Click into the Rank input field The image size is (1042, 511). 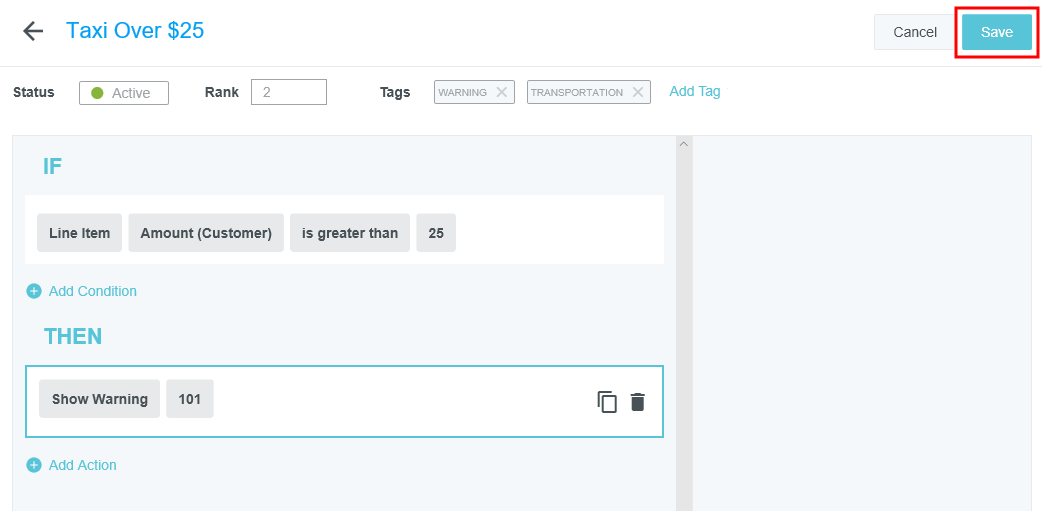pos(289,92)
